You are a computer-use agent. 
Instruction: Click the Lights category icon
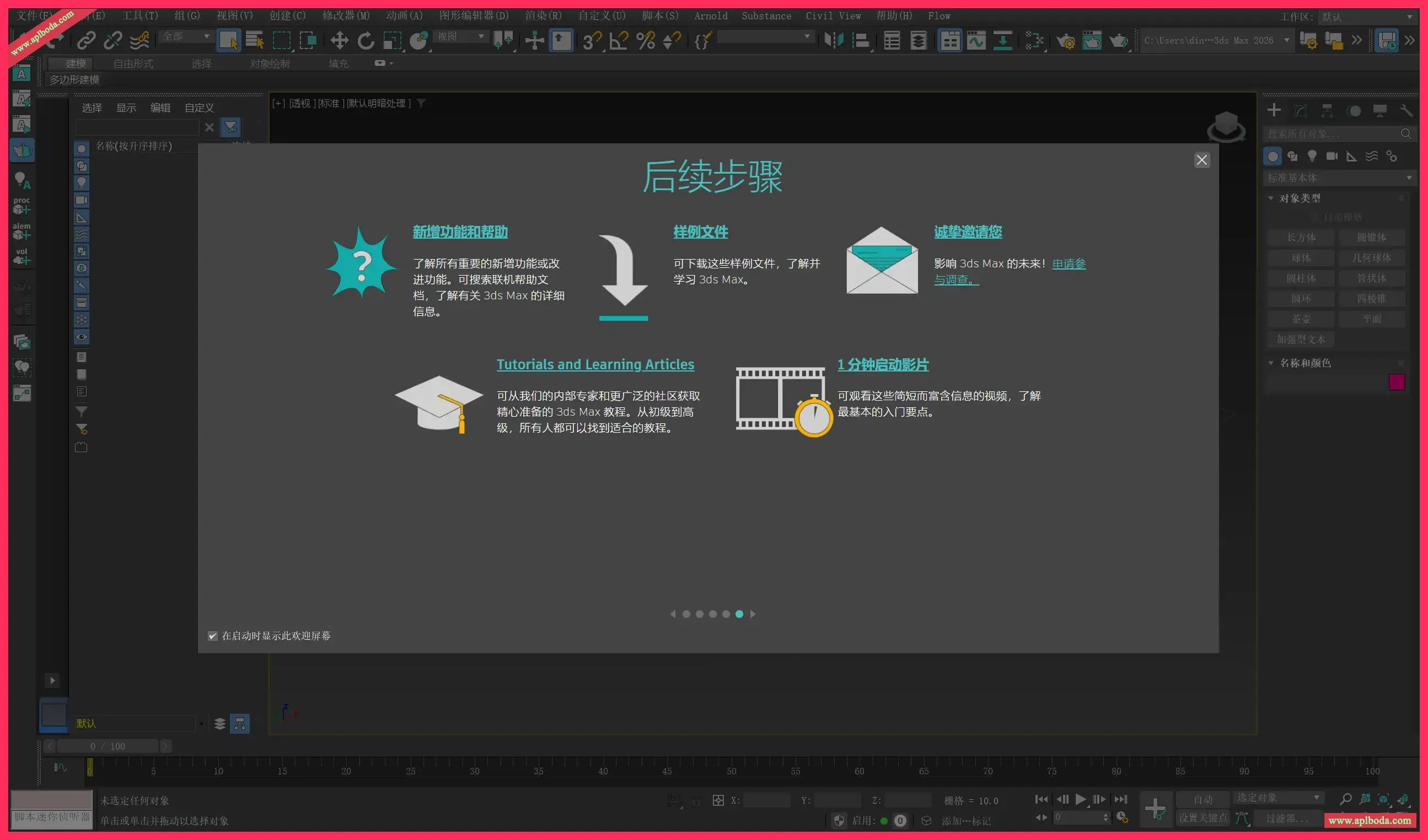click(1312, 157)
